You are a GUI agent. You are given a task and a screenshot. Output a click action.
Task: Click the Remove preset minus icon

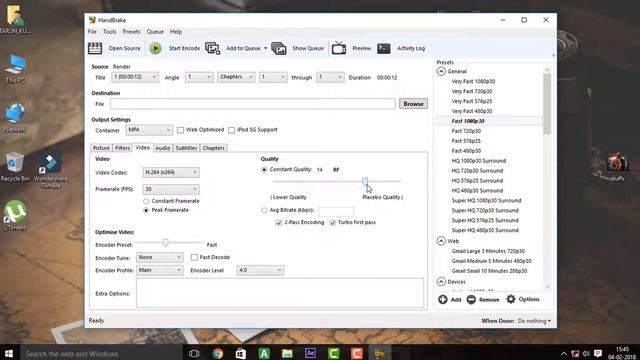coord(471,300)
